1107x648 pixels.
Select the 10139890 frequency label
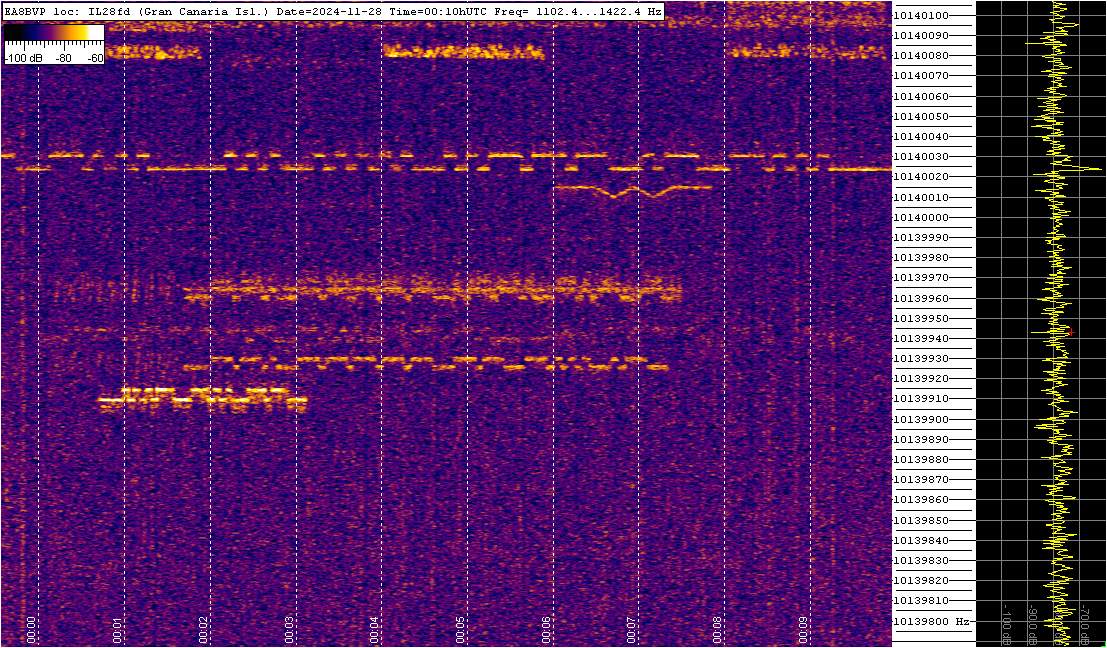click(921, 440)
